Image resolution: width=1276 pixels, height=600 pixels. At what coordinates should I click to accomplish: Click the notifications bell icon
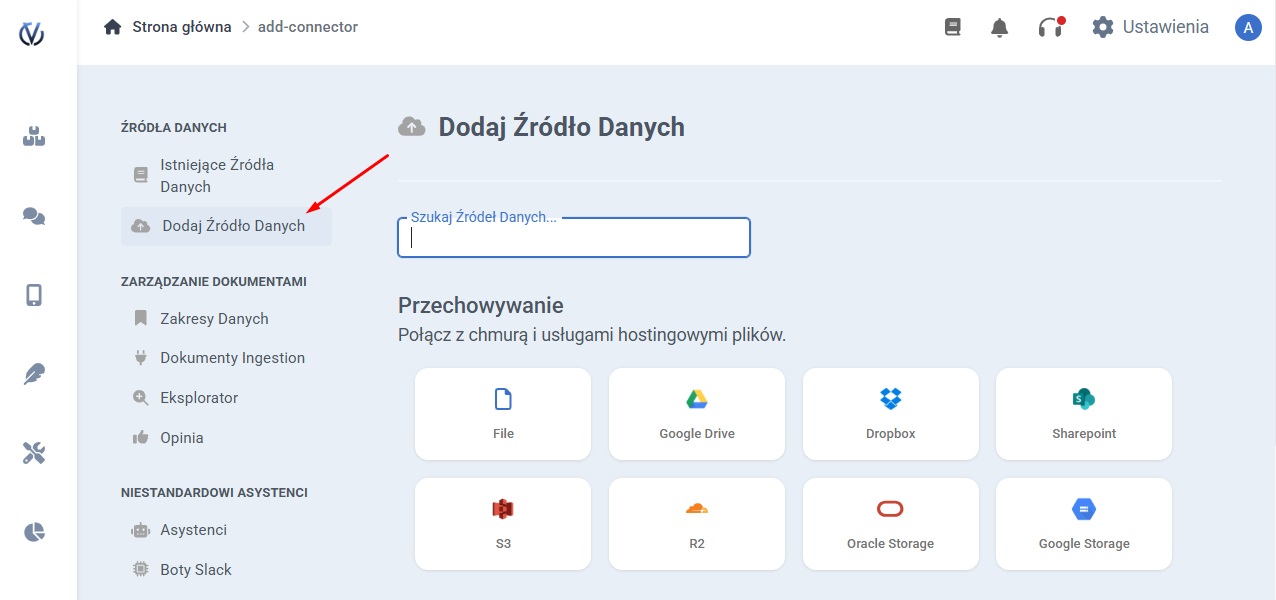[x=999, y=28]
